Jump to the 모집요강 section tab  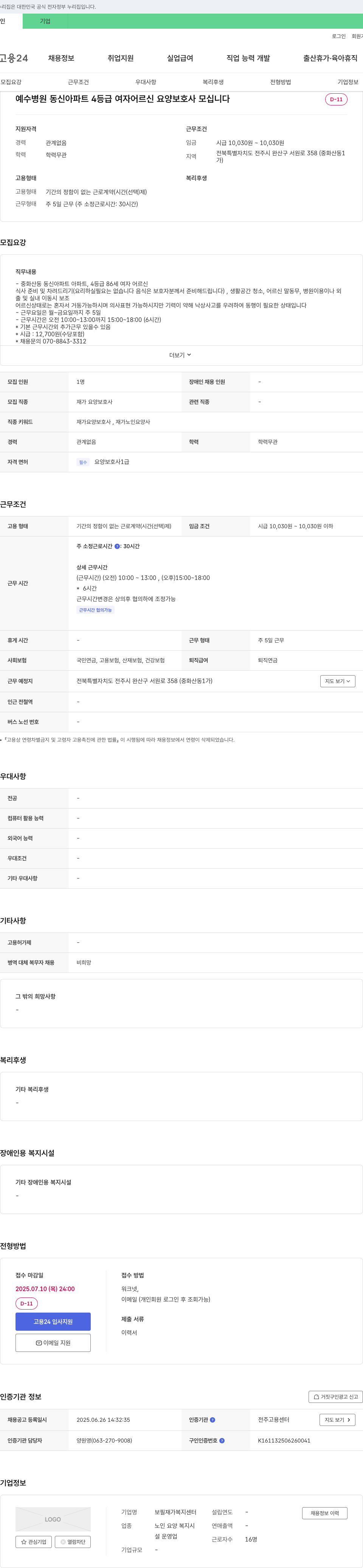pyautogui.click(x=11, y=82)
